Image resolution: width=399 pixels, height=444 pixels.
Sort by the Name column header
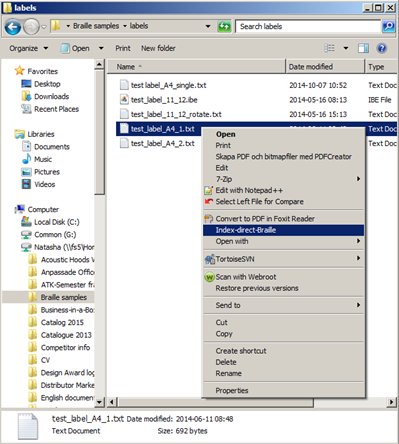click(x=196, y=67)
